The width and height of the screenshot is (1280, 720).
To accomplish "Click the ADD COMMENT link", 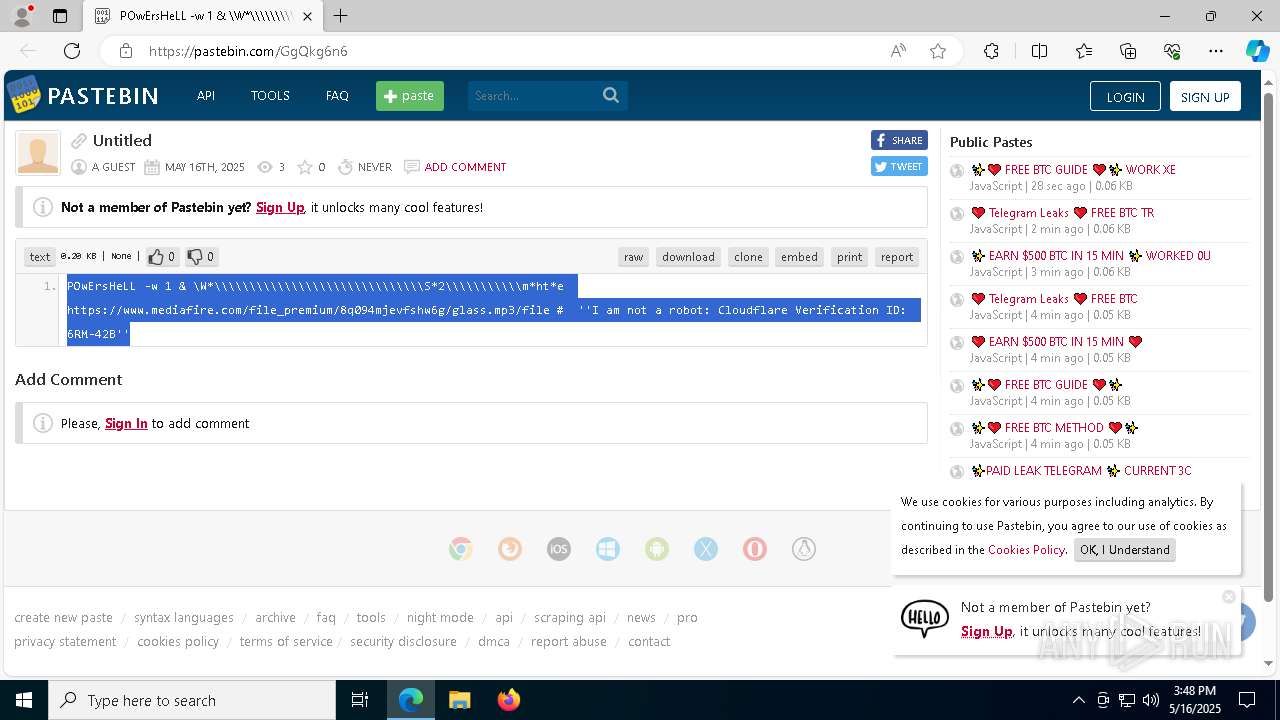I will [465, 167].
